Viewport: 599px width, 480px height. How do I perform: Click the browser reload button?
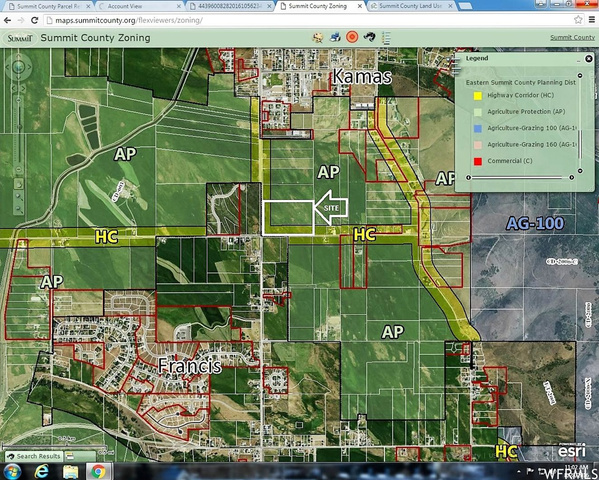[34, 20]
